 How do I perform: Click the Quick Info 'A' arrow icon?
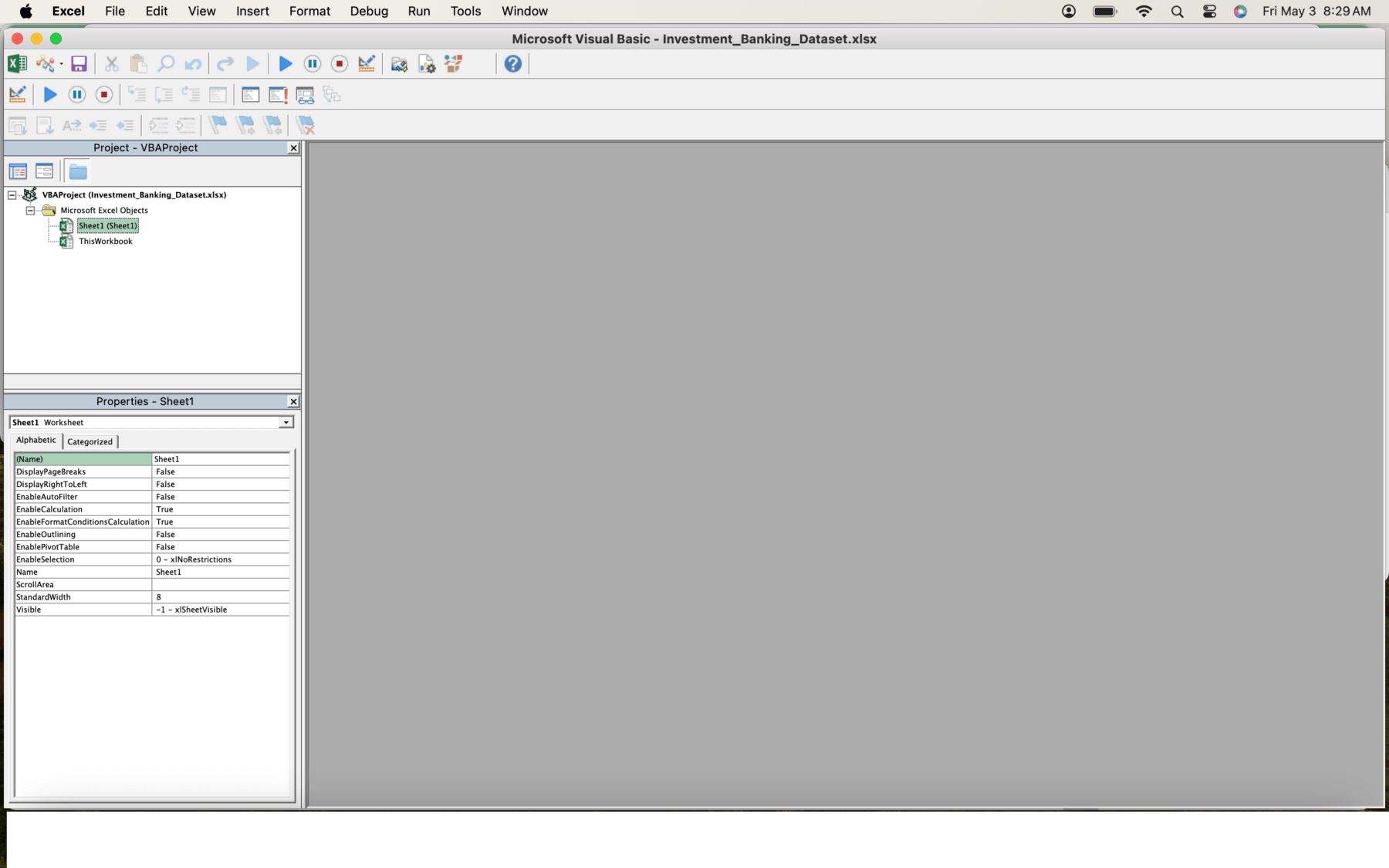(72, 125)
